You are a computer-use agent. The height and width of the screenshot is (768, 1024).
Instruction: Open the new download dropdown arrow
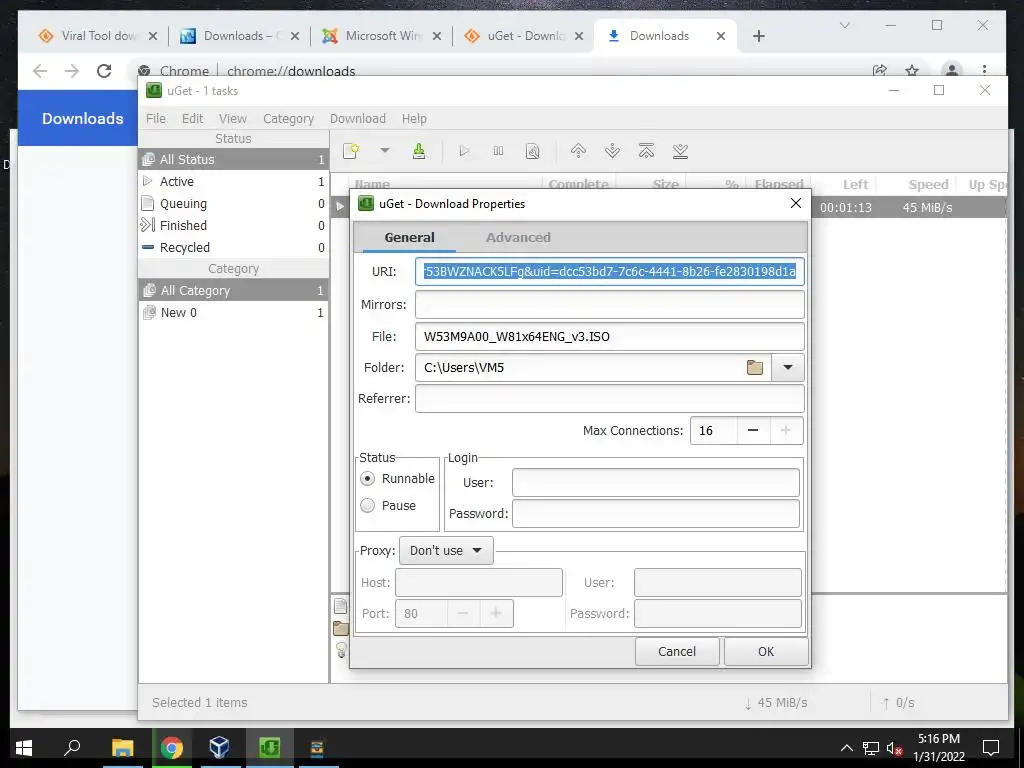[x=385, y=151]
